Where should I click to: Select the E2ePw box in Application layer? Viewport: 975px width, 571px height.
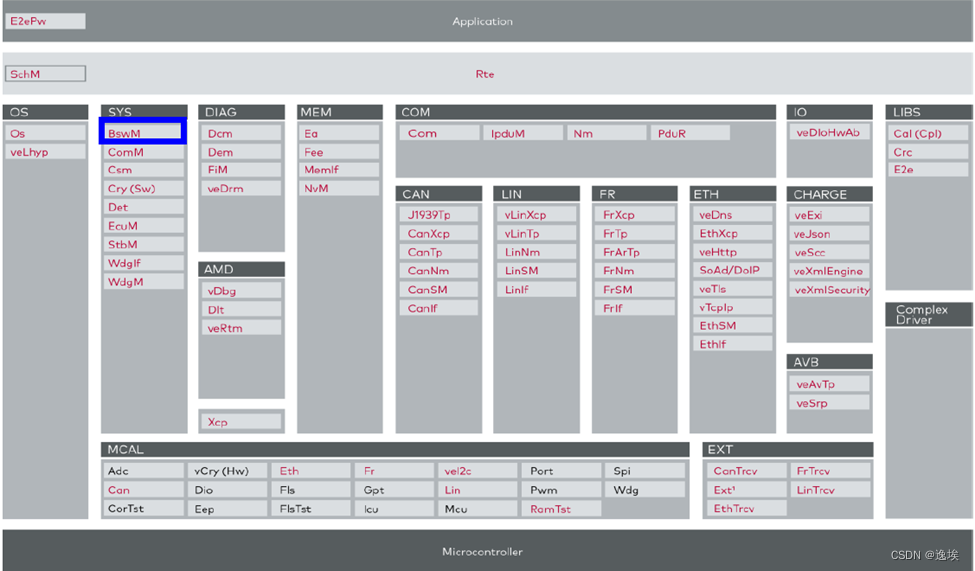[45, 21]
